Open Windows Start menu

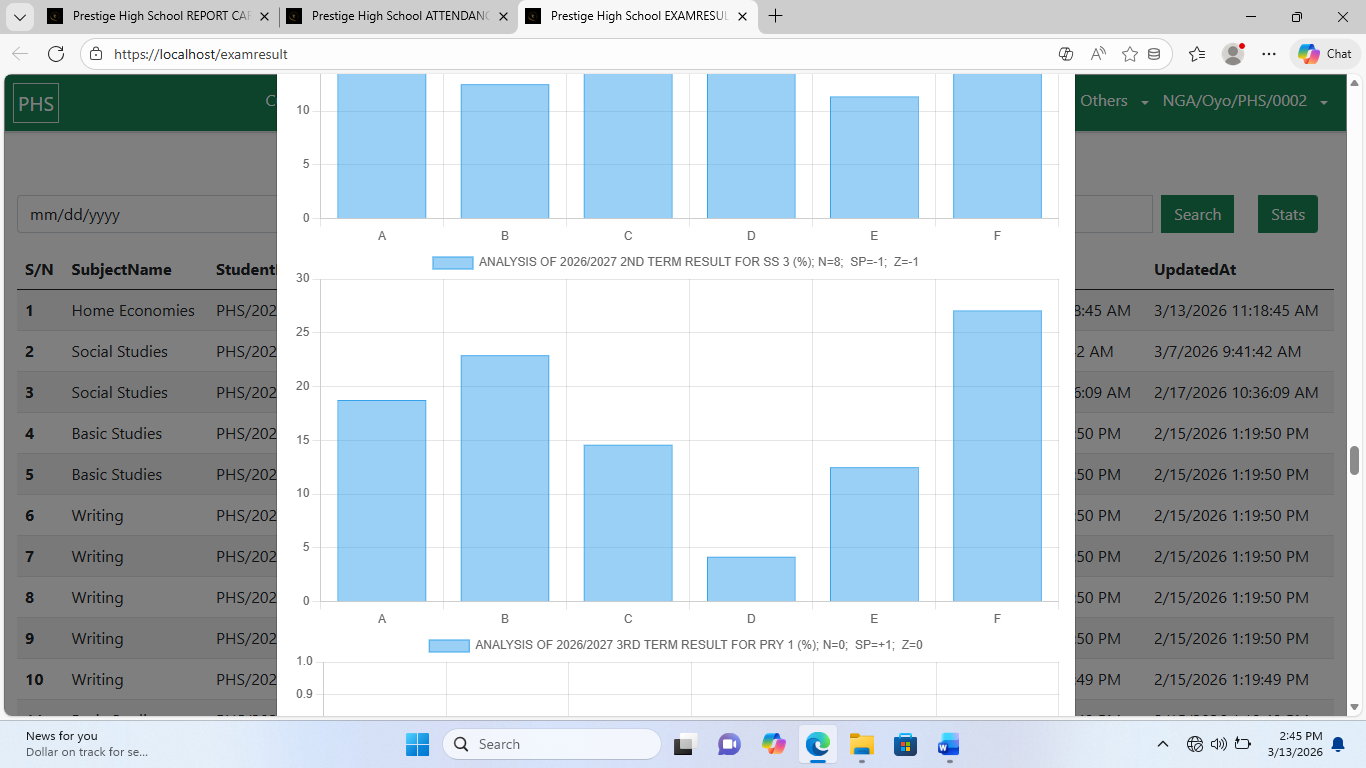tap(417, 744)
